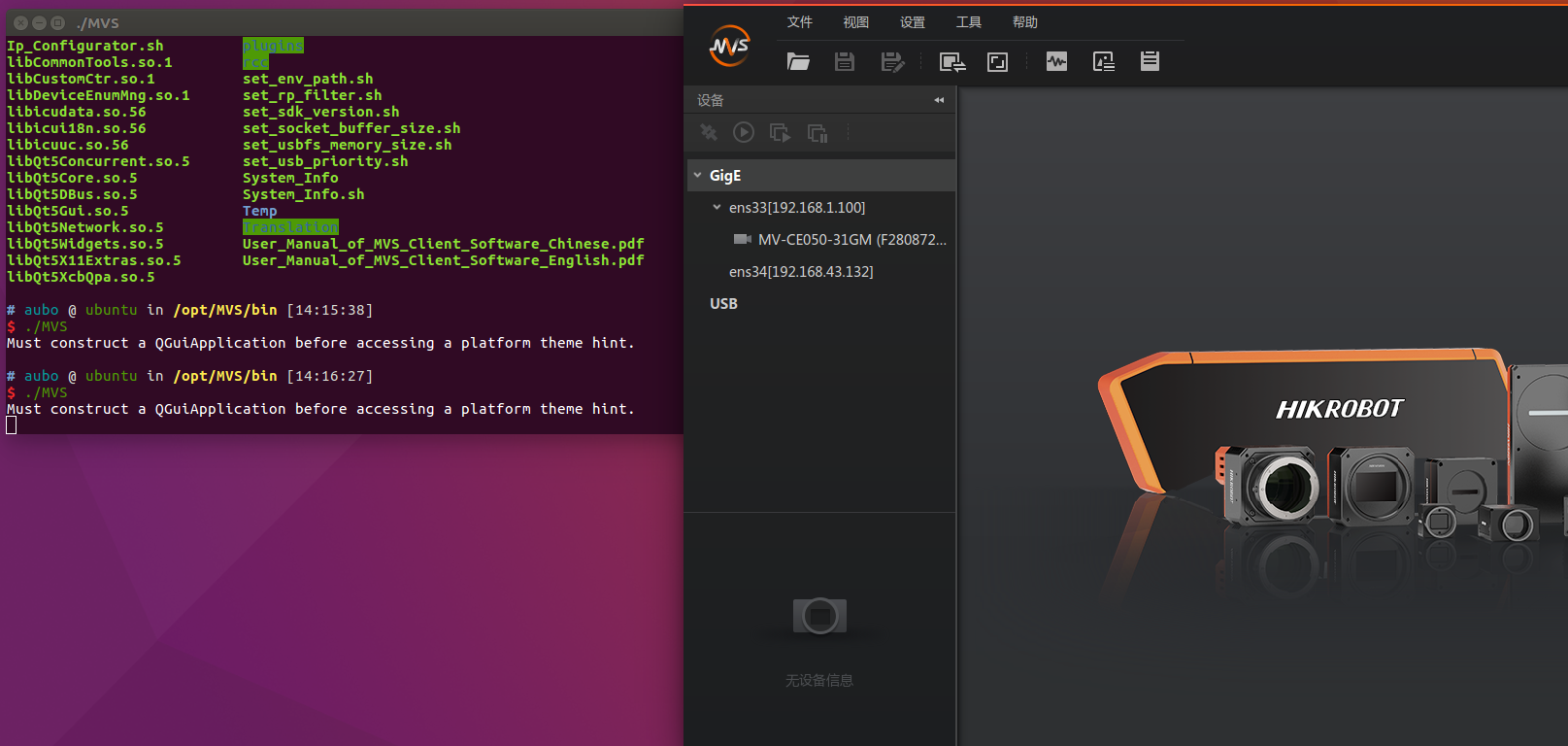The width and height of the screenshot is (1568, 746).
Task: Click the 设备 panel title
Action: [710, 100]
